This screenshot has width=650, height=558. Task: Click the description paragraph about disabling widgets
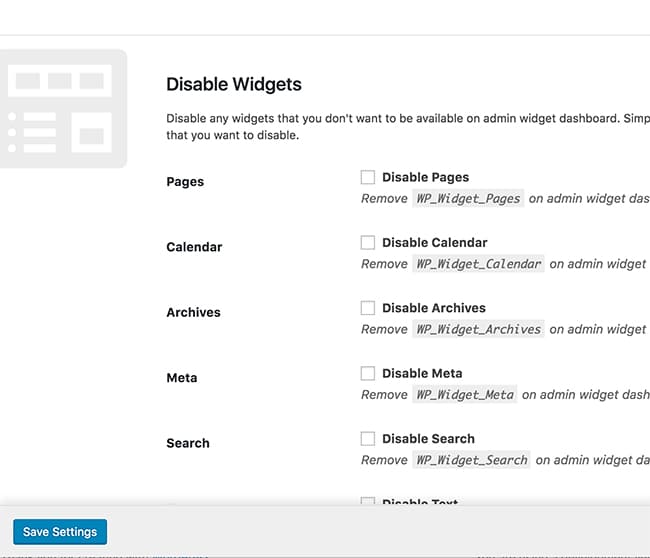(x=408, y=127)
